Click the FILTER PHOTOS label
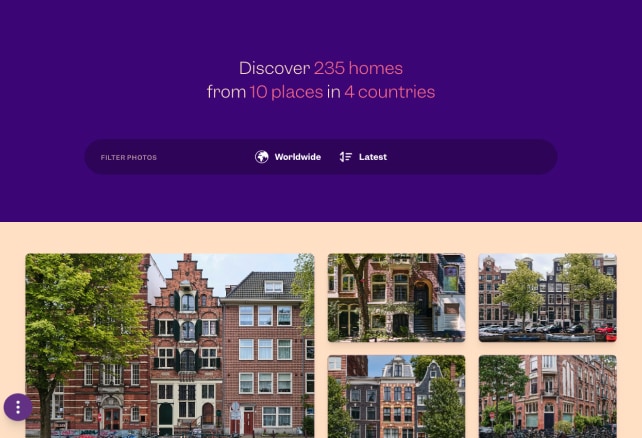The width and height of the screenshot is (642, 438). [128, 158]
